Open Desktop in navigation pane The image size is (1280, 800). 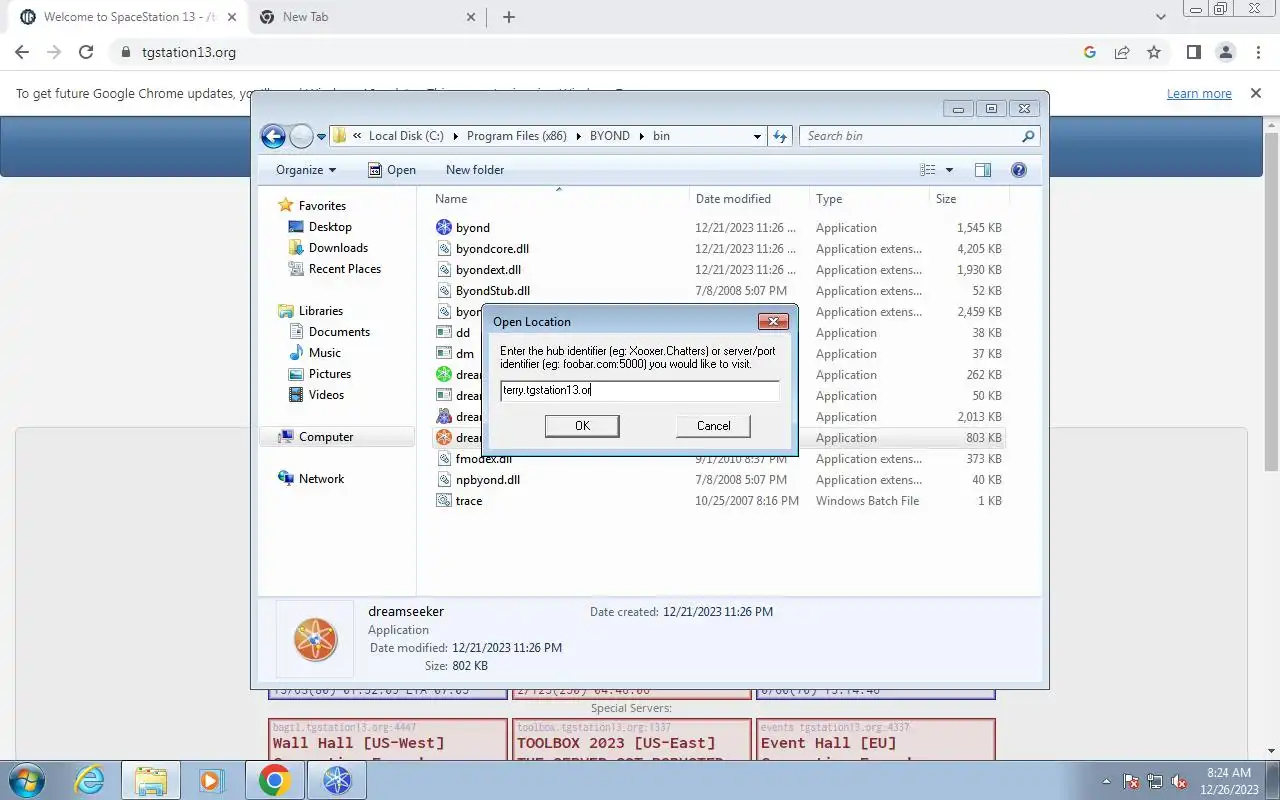coord(330,227)
